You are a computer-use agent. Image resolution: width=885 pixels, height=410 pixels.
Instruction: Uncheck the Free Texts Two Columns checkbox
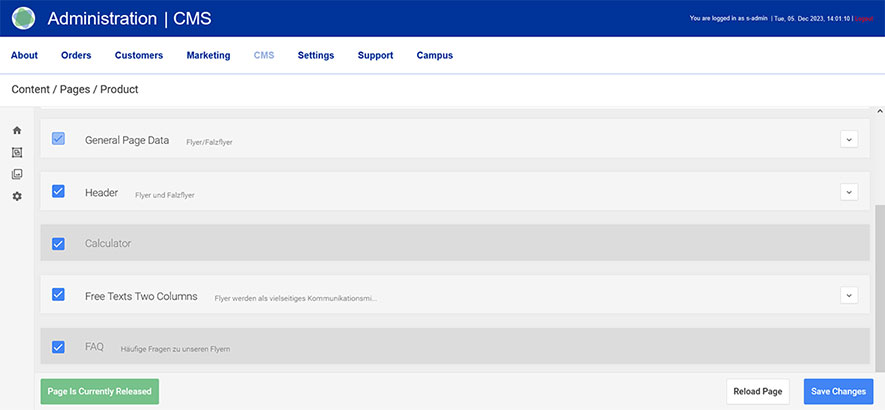[x=58, y=295]
